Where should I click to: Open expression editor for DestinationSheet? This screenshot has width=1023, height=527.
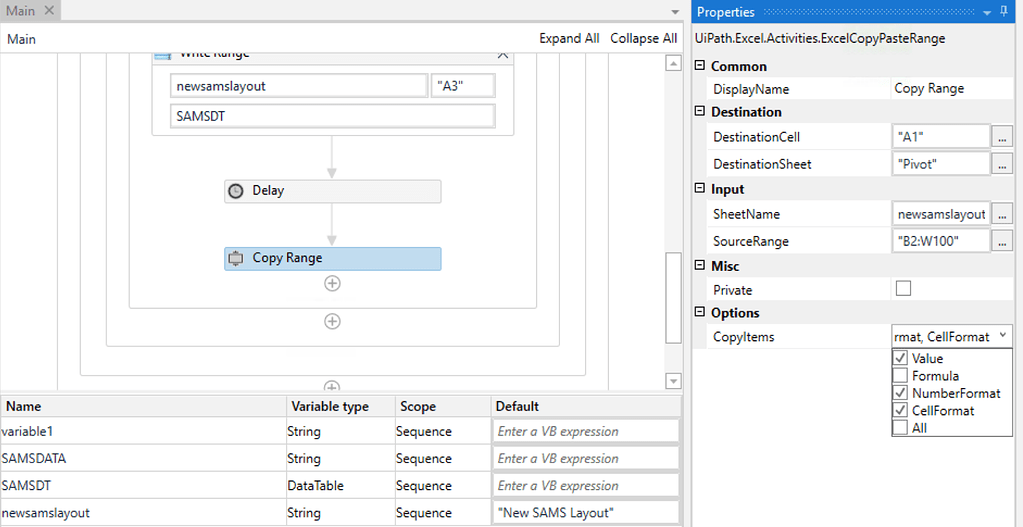(x=1002, y=164)
